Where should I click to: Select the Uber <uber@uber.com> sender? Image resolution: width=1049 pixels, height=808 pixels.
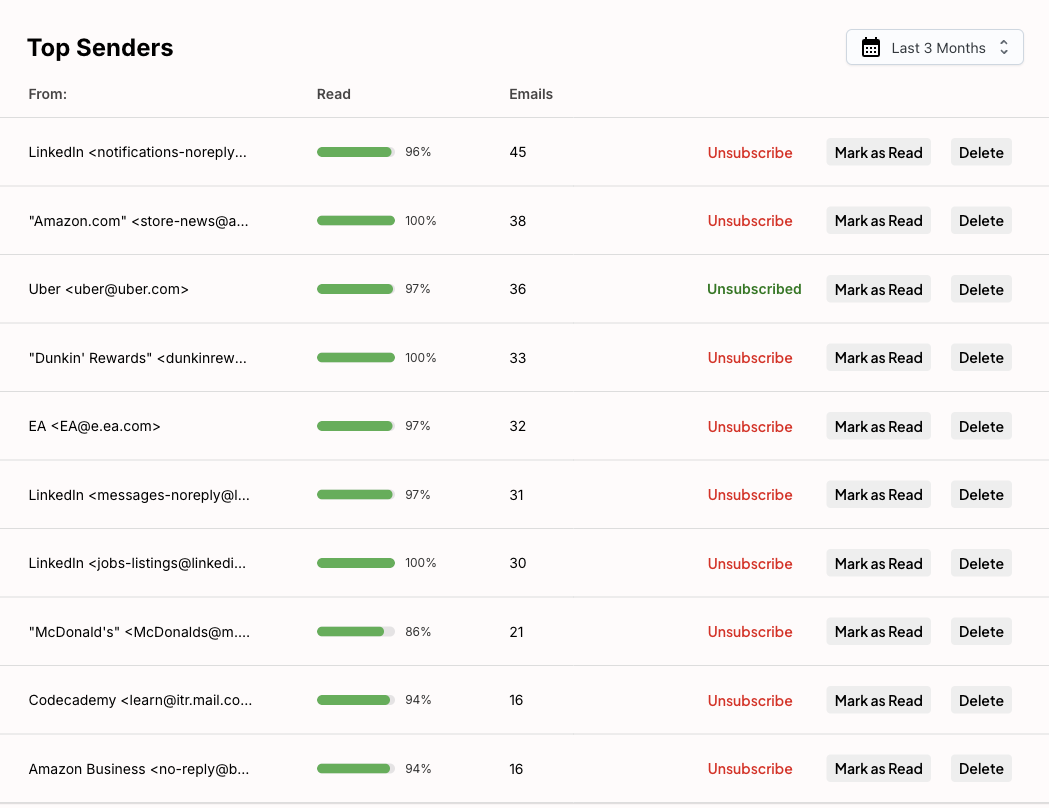click(108, 290)
